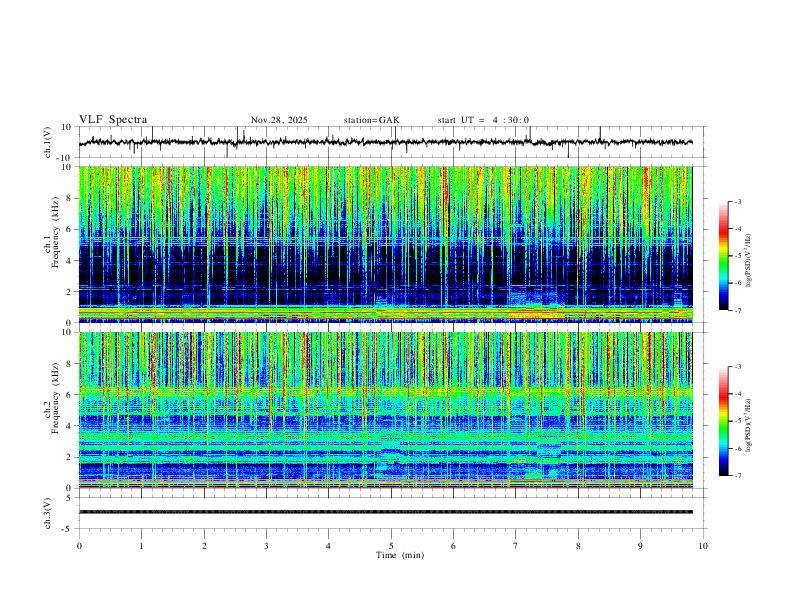792x612 pixels.
Task: Click the lower color bar's "-4" label
Action: click(737, 394)
